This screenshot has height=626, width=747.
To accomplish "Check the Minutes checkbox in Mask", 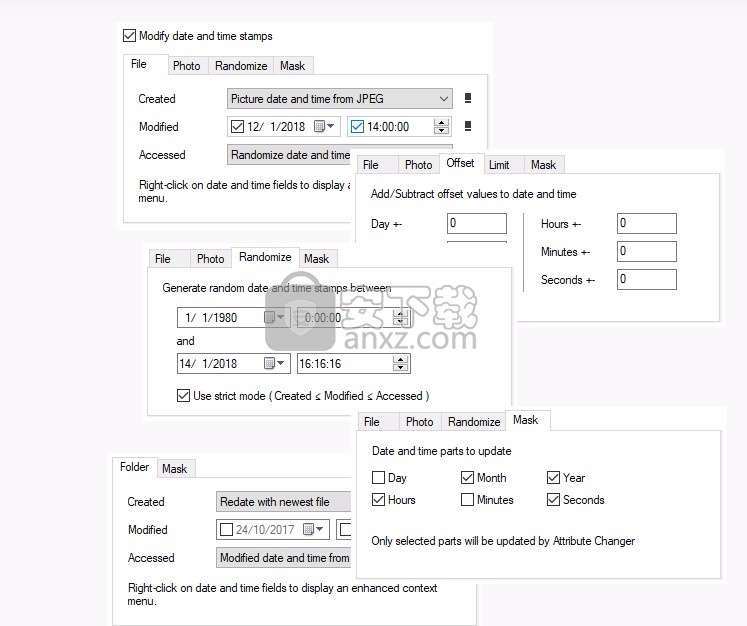I will (x=468, y=500).
